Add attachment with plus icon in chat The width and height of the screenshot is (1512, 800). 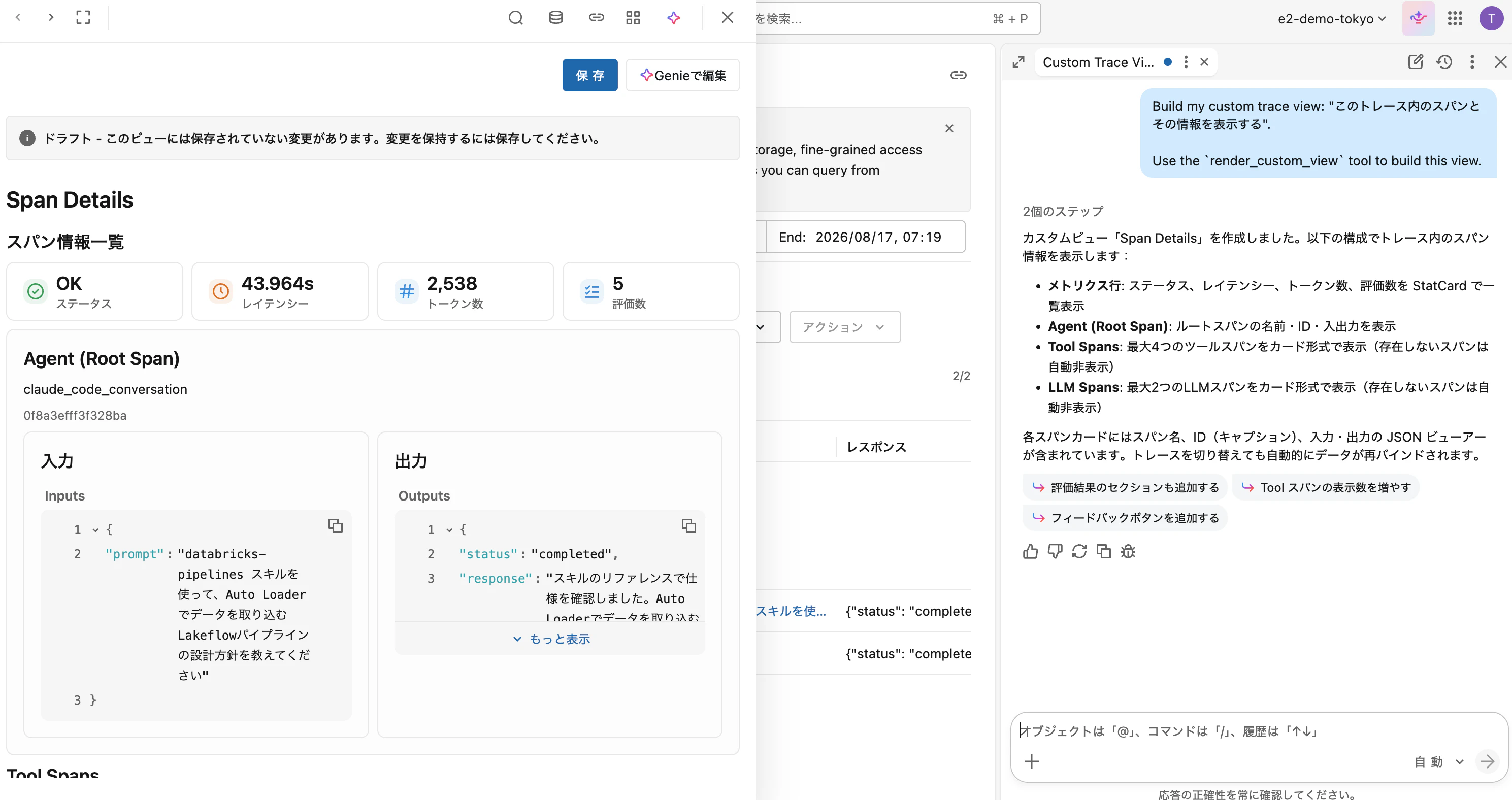[x=1031, y=762]
